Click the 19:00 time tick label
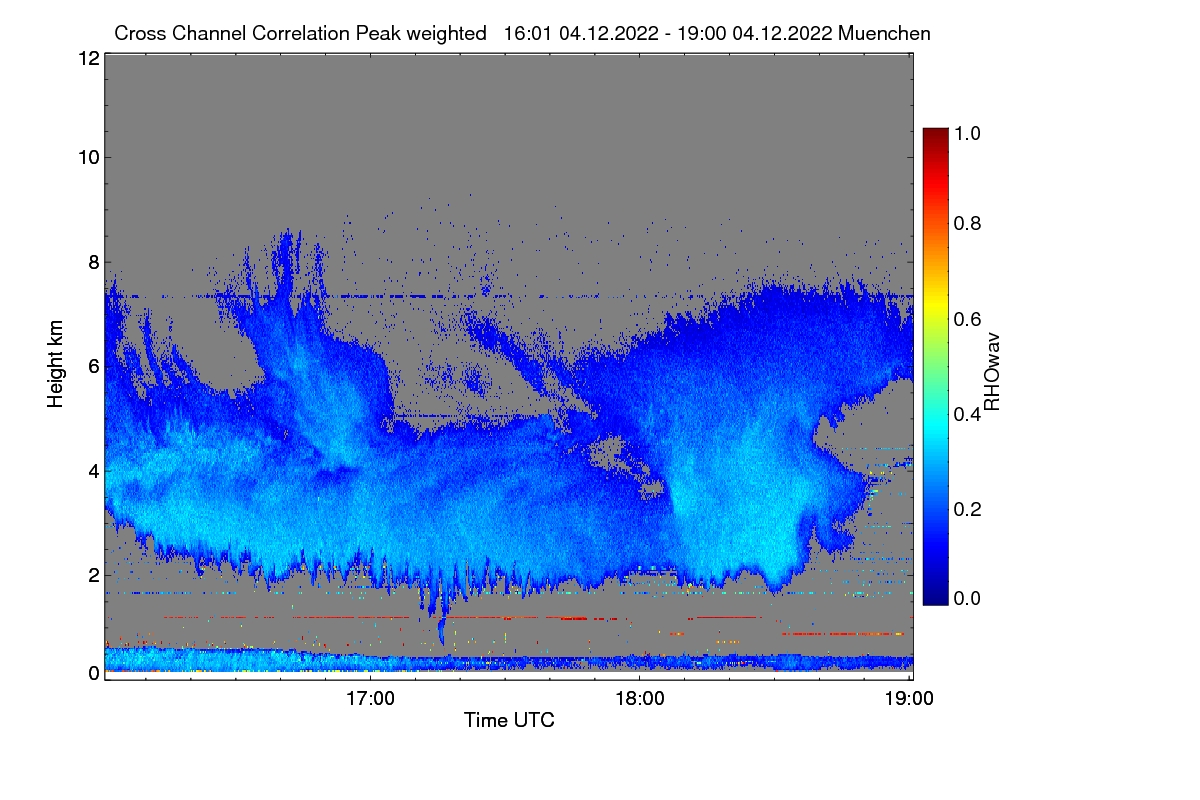Image resolution: width=1200 pixels, height=800 pixels. (909, 698)
